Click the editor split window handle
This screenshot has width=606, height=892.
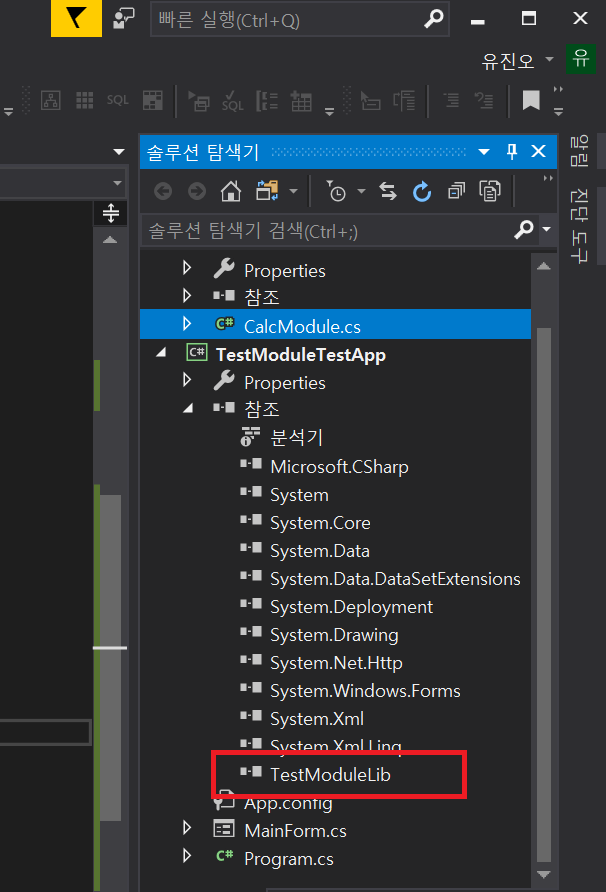point(110,213)
